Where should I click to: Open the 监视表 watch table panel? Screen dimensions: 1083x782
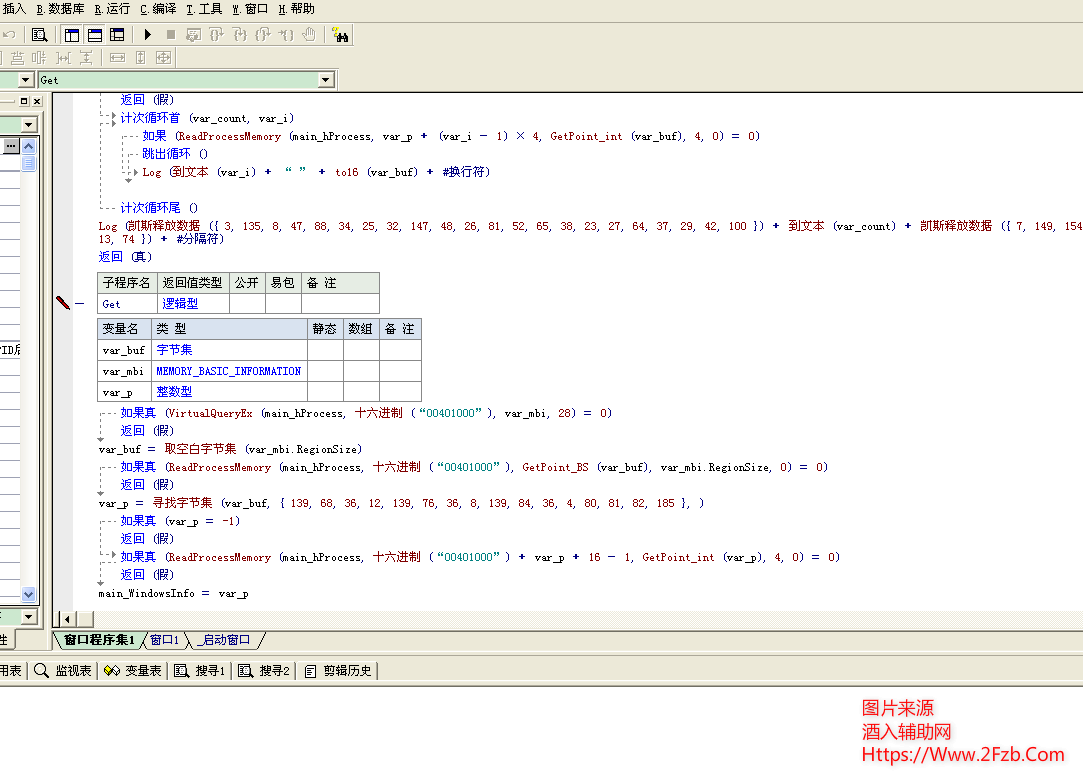click(x=64, y=671)
